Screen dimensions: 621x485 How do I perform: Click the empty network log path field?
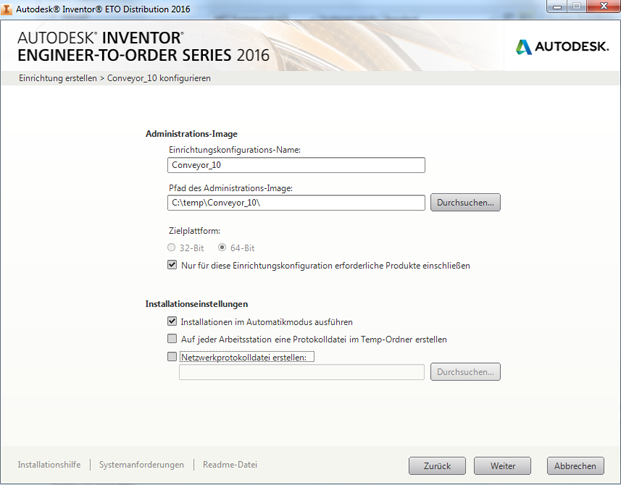point(302,372)
